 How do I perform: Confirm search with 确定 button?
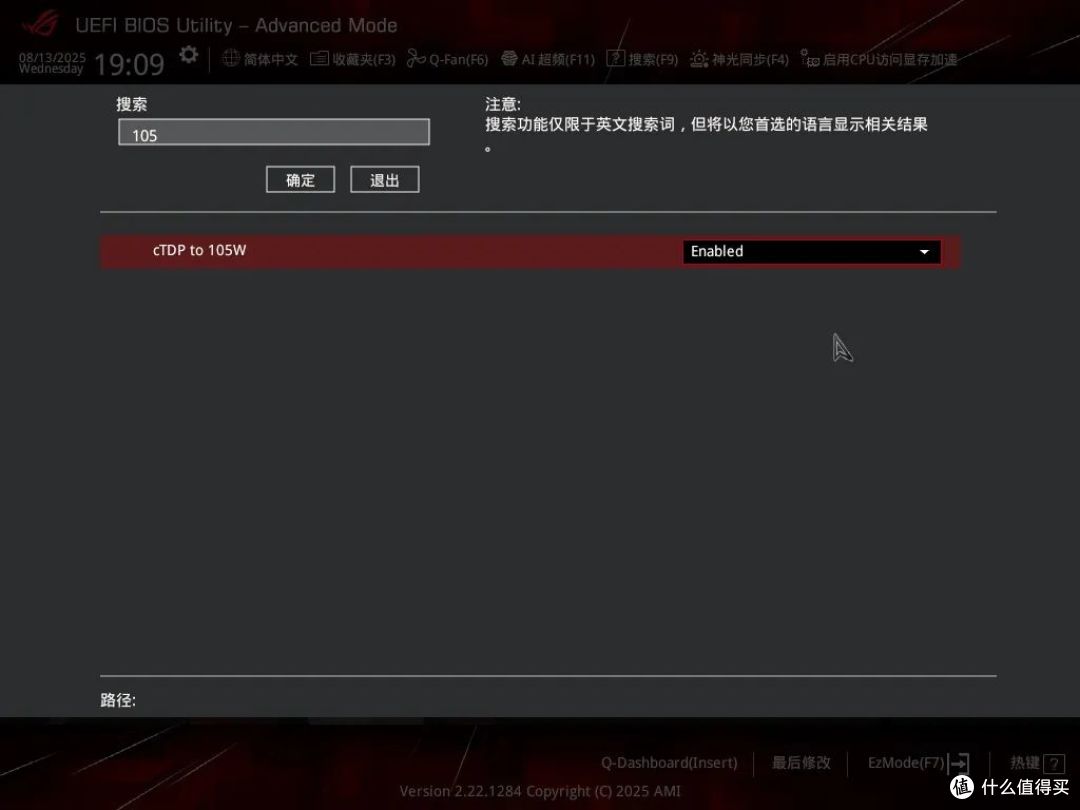pyautogui.click(x=300, y=180)
